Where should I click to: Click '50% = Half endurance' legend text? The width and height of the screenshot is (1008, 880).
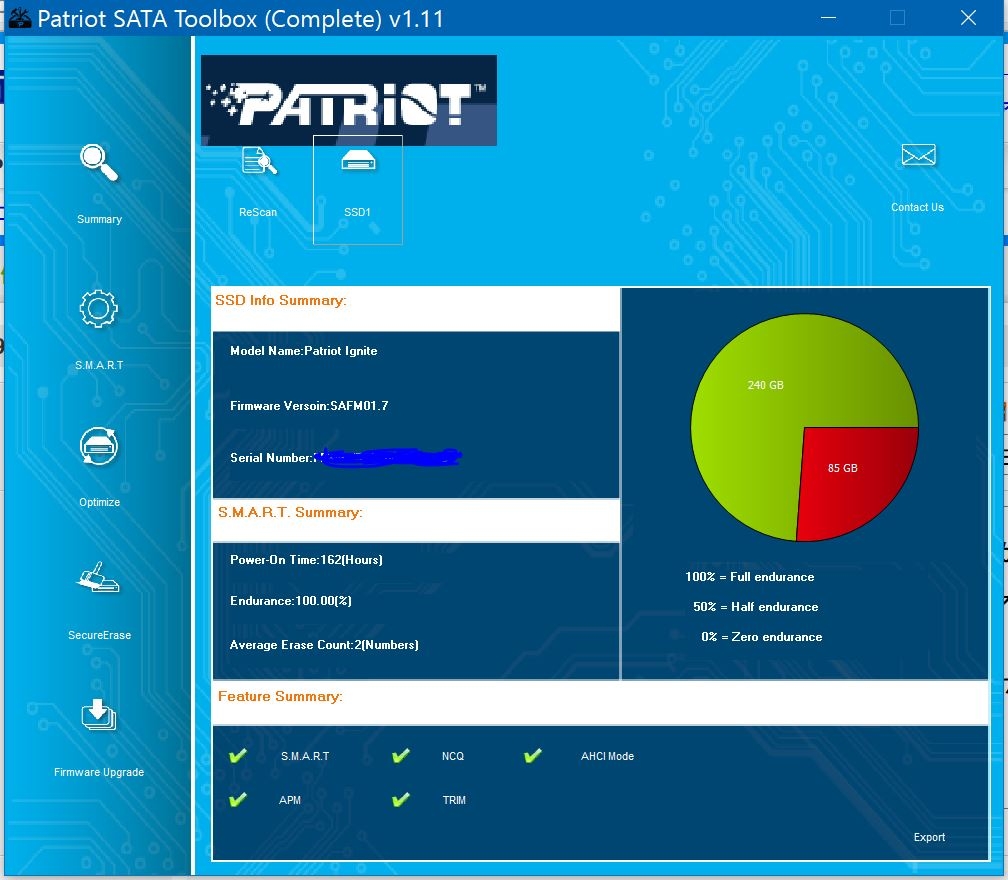click(x=755, y=607)
